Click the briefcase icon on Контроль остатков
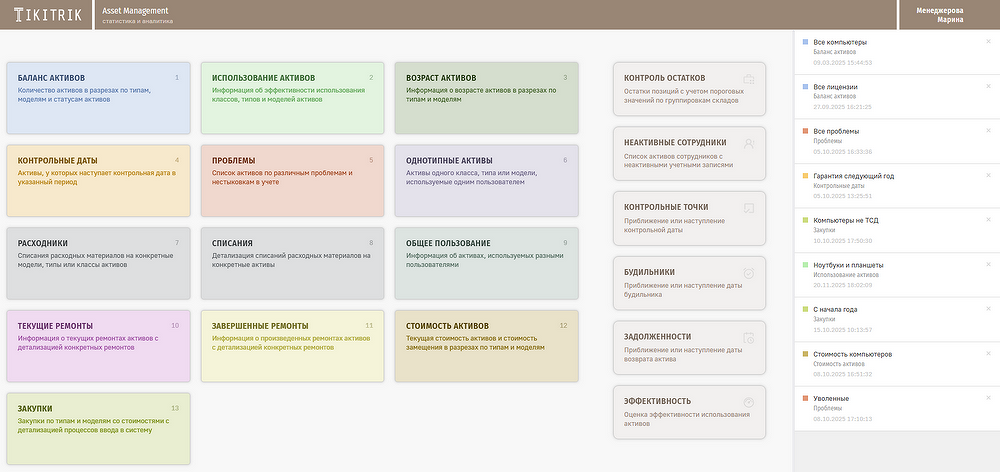The height and width of the screenshot is (472, 1000). 748,79
